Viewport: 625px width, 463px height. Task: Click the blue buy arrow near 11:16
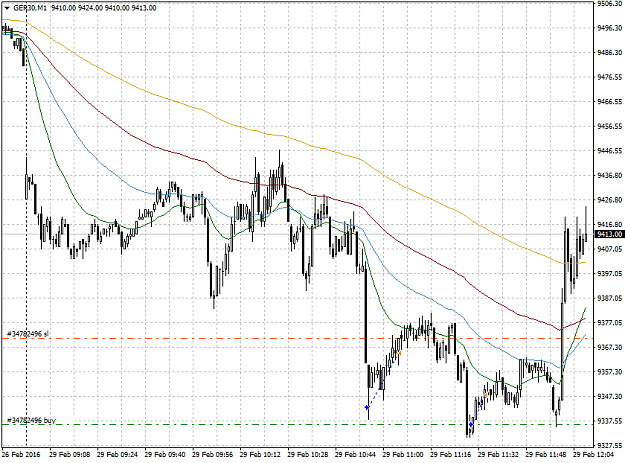tap(471, 425)
